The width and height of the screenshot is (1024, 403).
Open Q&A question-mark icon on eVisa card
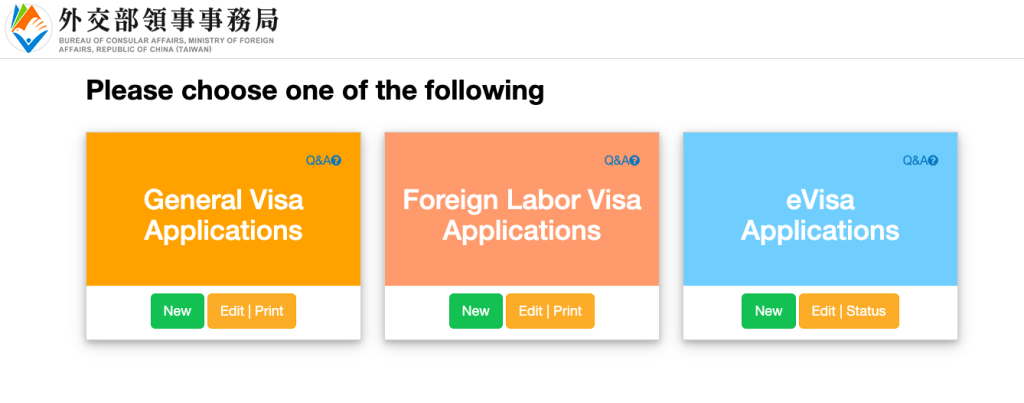(x=934, y=161)
